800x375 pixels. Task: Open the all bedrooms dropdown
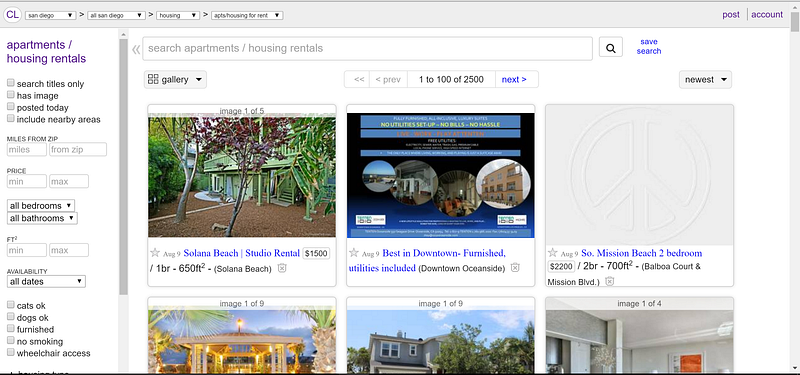coord(41,206)
